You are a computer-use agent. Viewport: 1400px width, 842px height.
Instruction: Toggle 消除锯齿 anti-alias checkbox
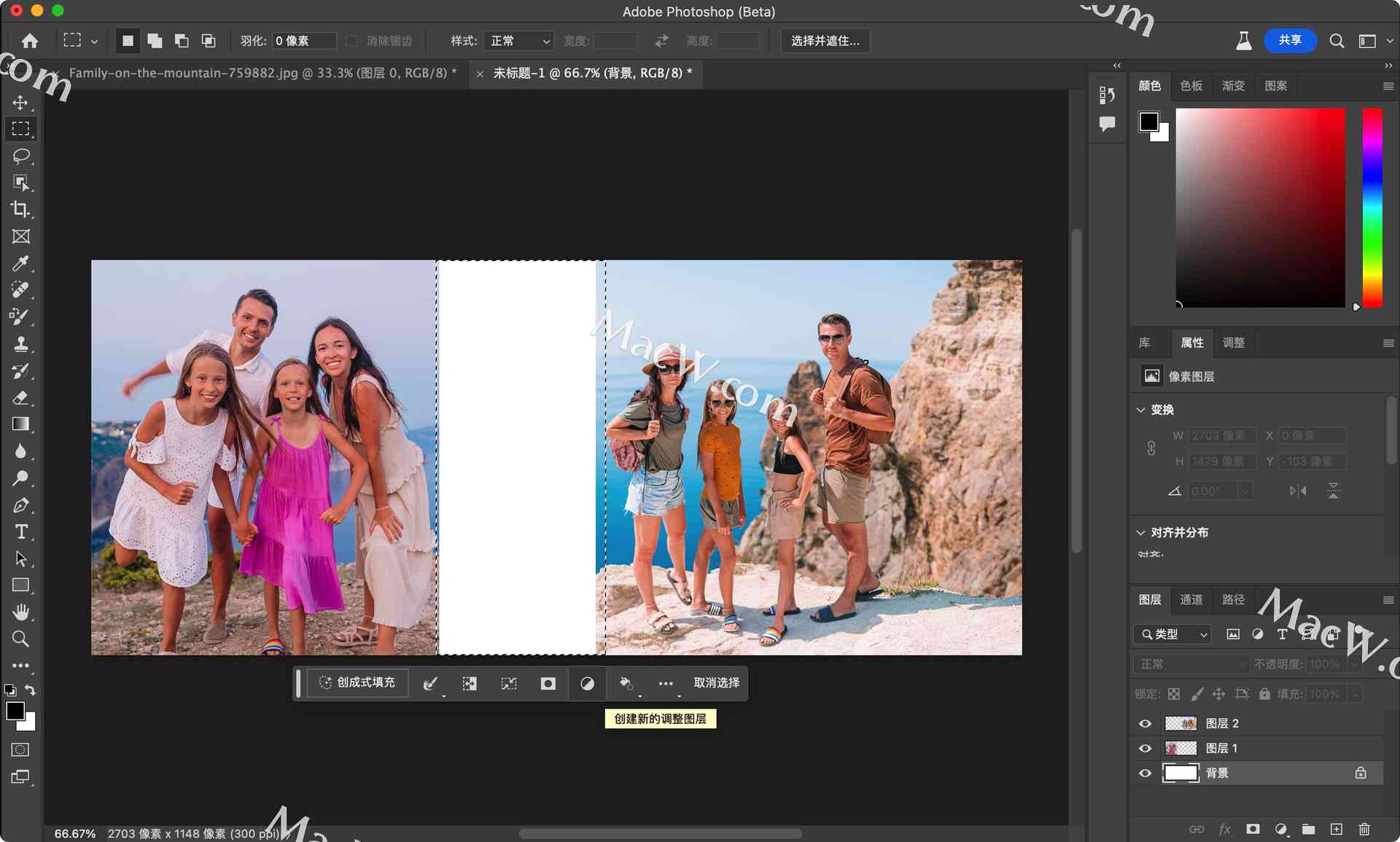[x=351, y=41]
